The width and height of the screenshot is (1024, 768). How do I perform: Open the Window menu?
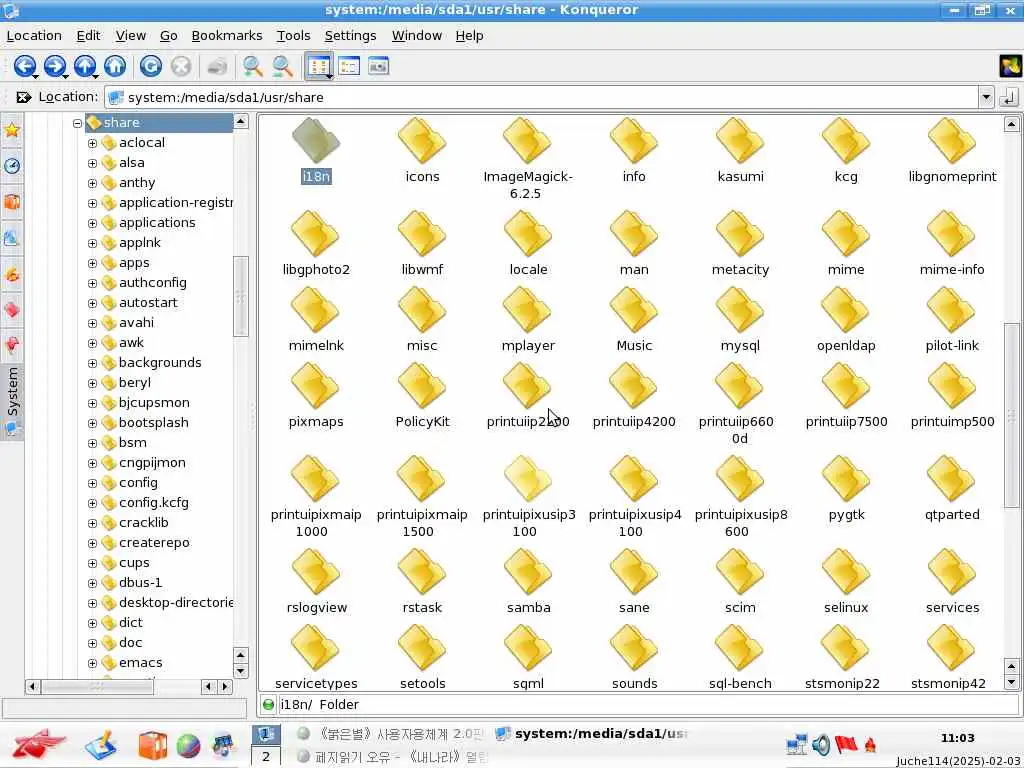pos(417,36)
